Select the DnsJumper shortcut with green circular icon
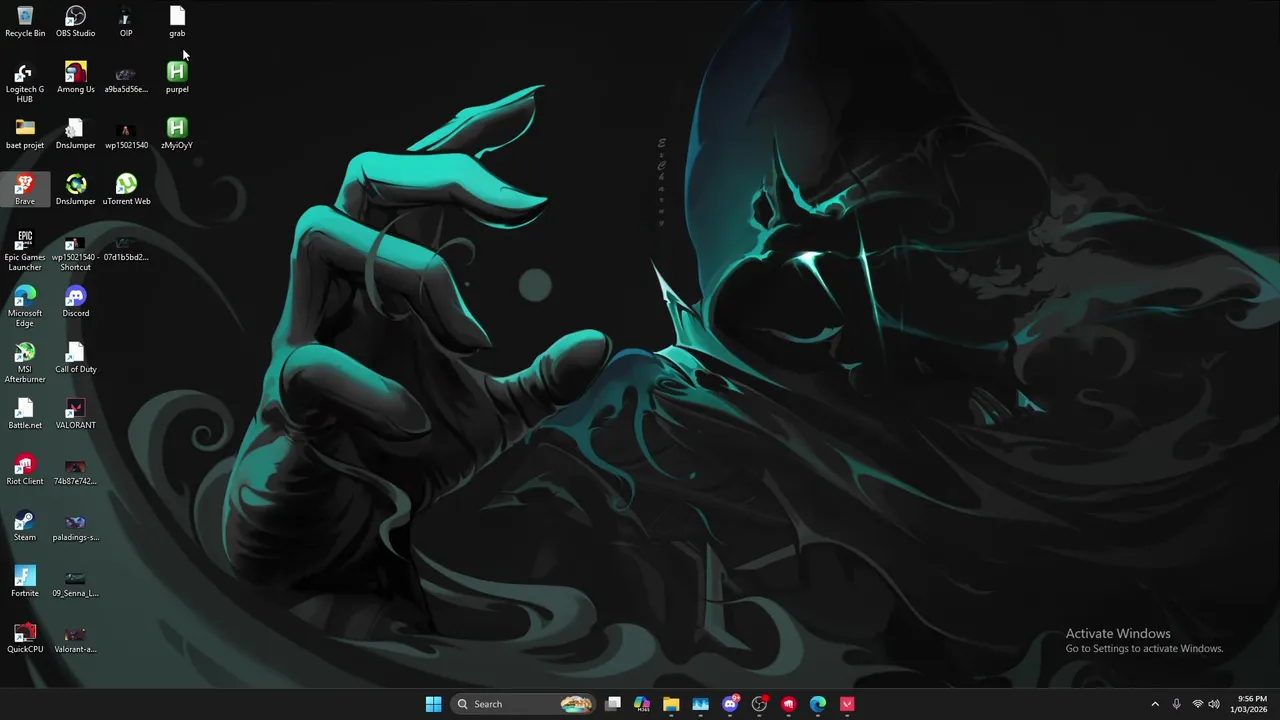The width and height of the screenshot is (1280, 720). pos(76,190)
